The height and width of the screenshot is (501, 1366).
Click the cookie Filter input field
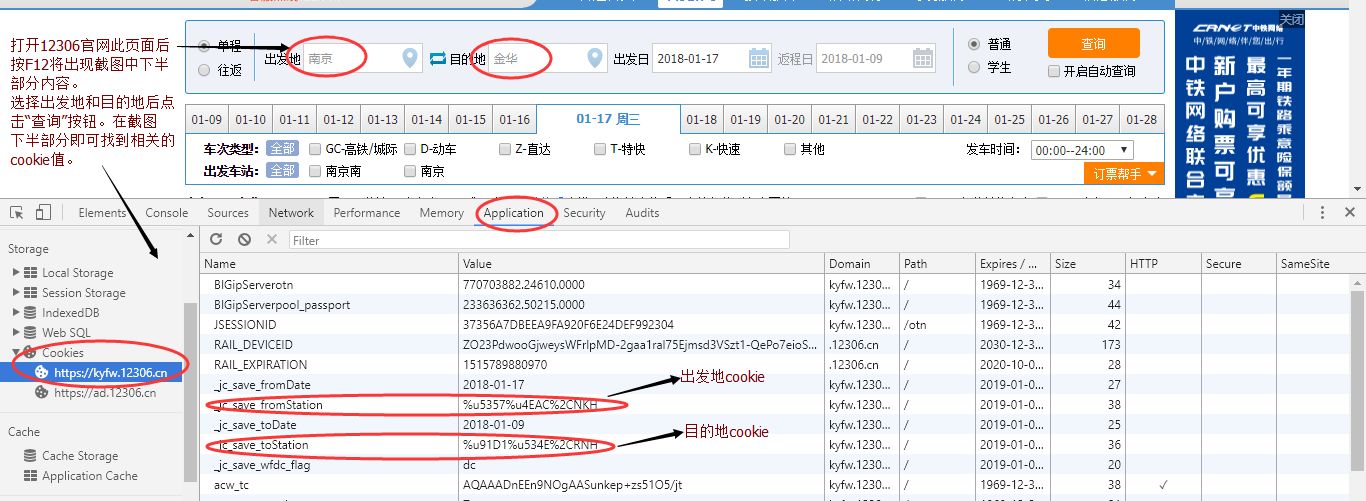539,240
